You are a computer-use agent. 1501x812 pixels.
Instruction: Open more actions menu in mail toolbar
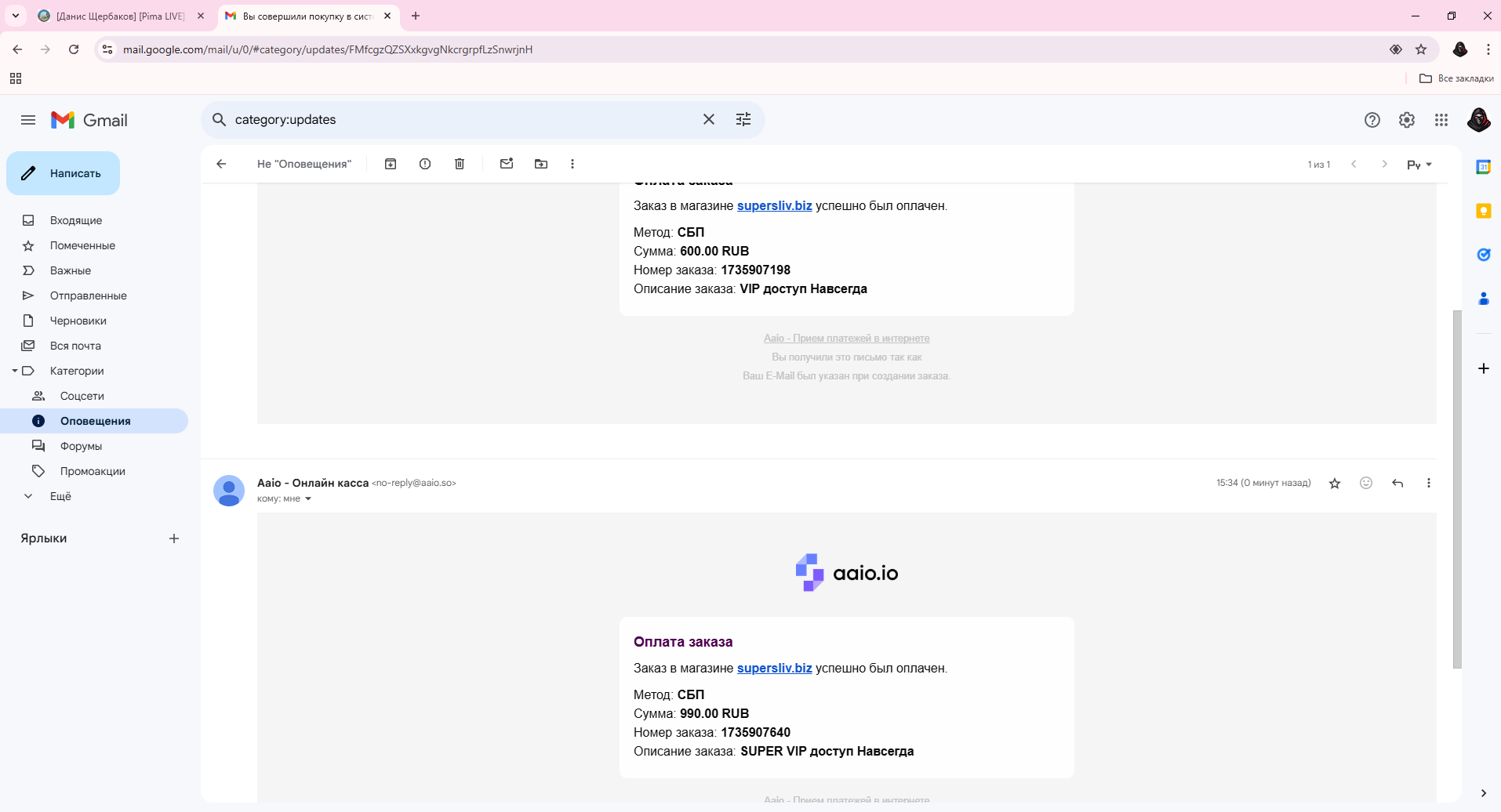pos(572,164)
